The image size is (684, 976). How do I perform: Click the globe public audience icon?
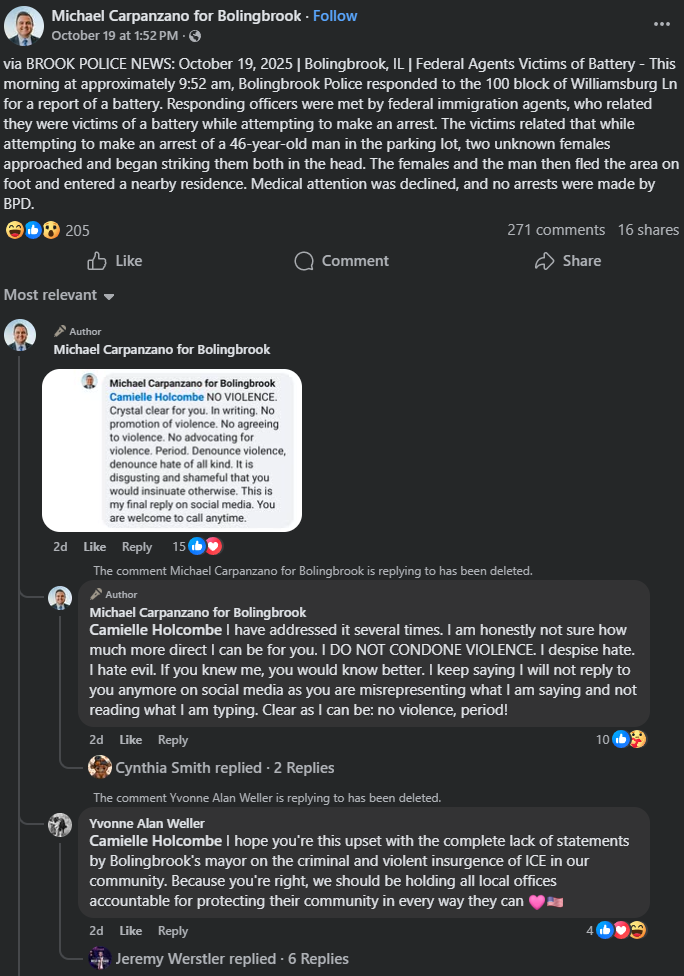tap(195, 36)
